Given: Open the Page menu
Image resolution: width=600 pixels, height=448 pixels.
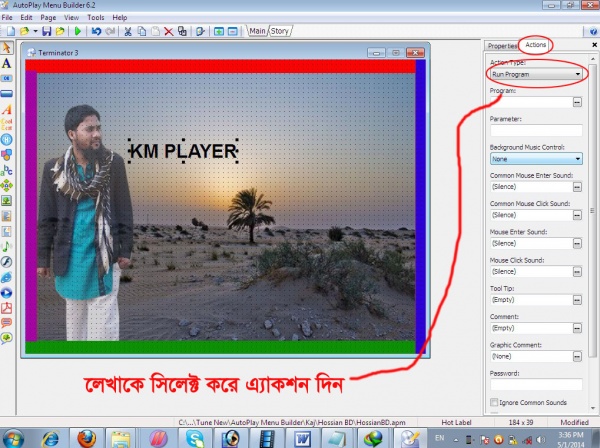Looking at the screenshot, I should pos(48,18).
